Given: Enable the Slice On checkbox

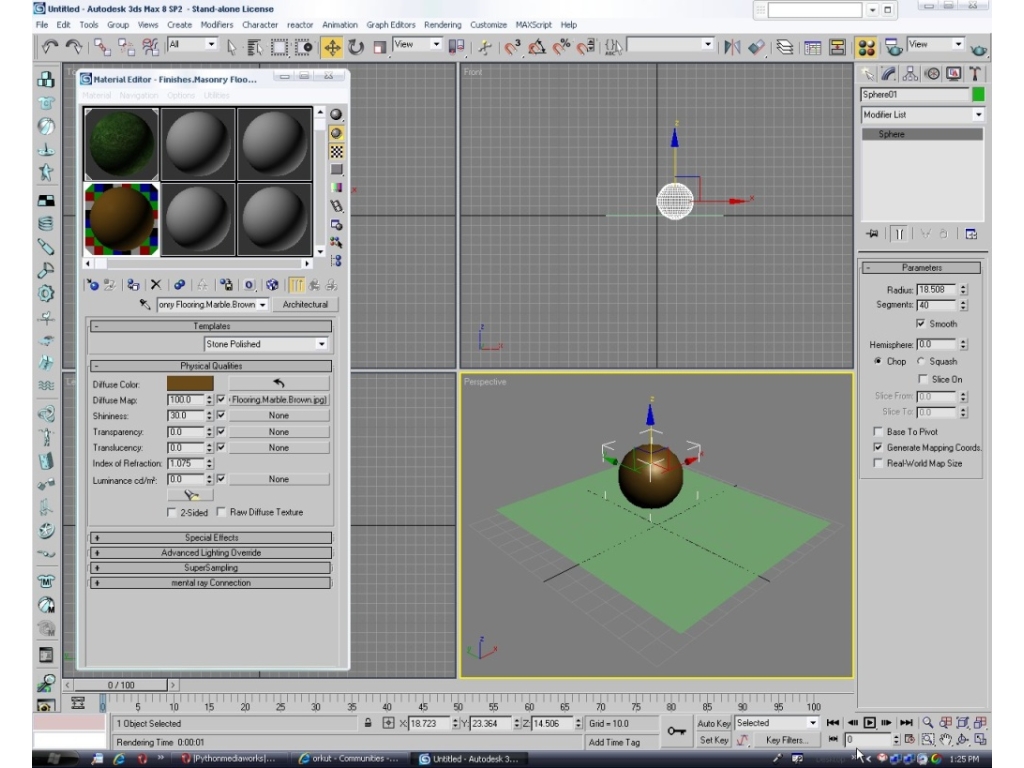Looking at the screenshot, I should tap(923, 379).
